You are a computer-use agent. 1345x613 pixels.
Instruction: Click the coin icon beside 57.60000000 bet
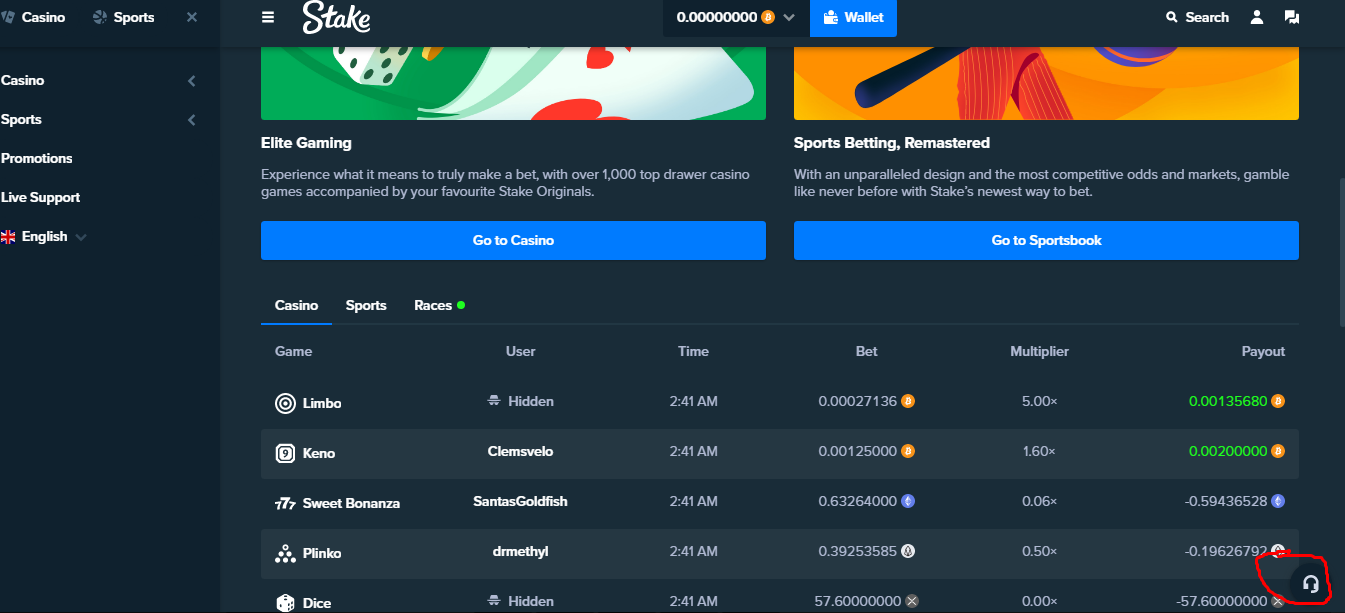911,601
